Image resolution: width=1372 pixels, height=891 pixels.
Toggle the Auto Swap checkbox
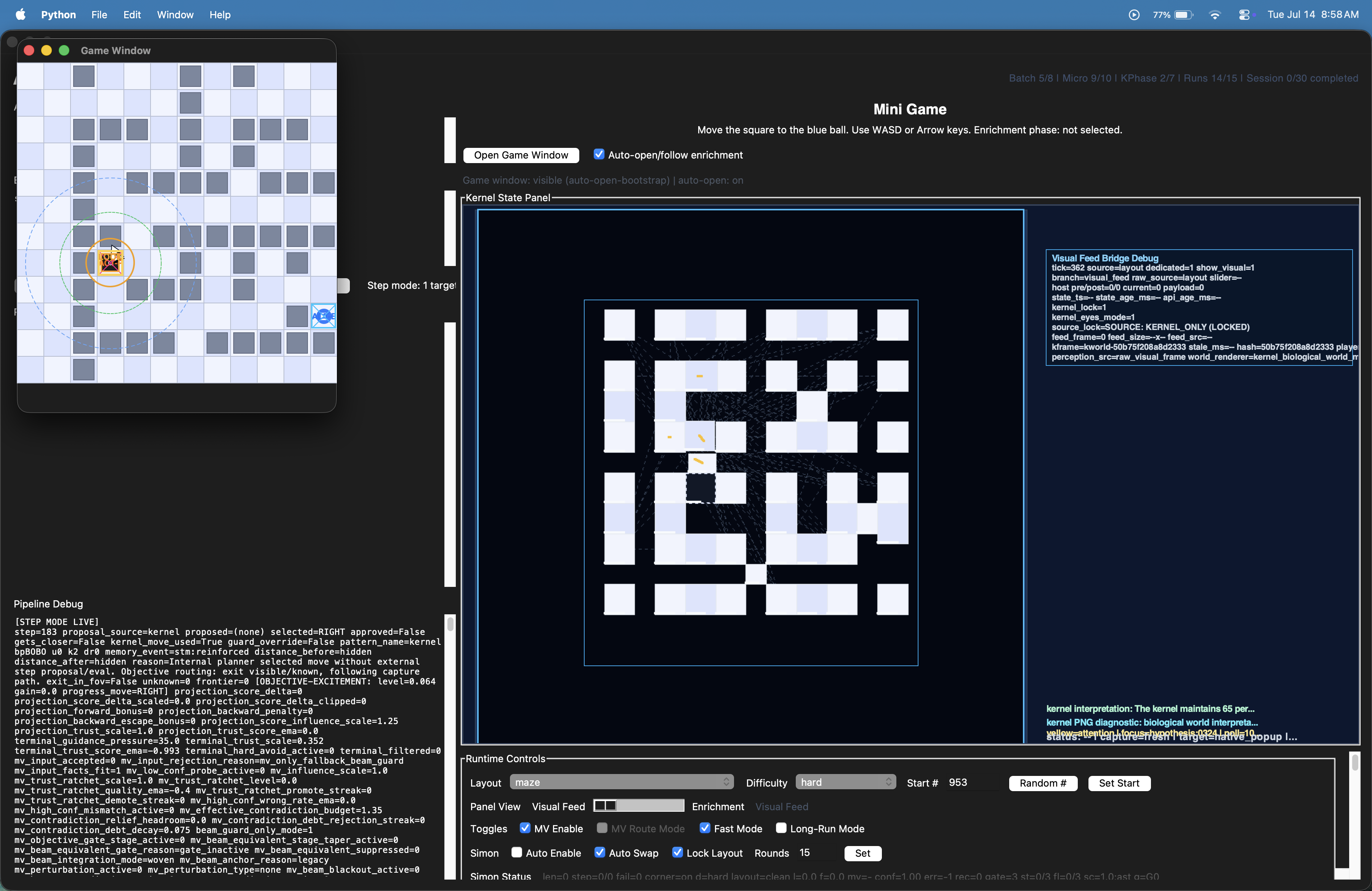tap(599, 852)
